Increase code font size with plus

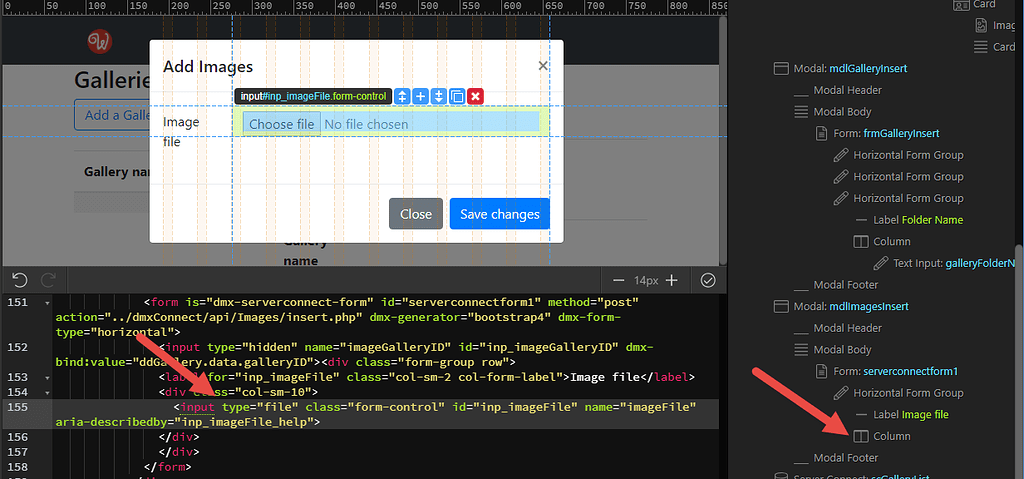pos(672,281)
